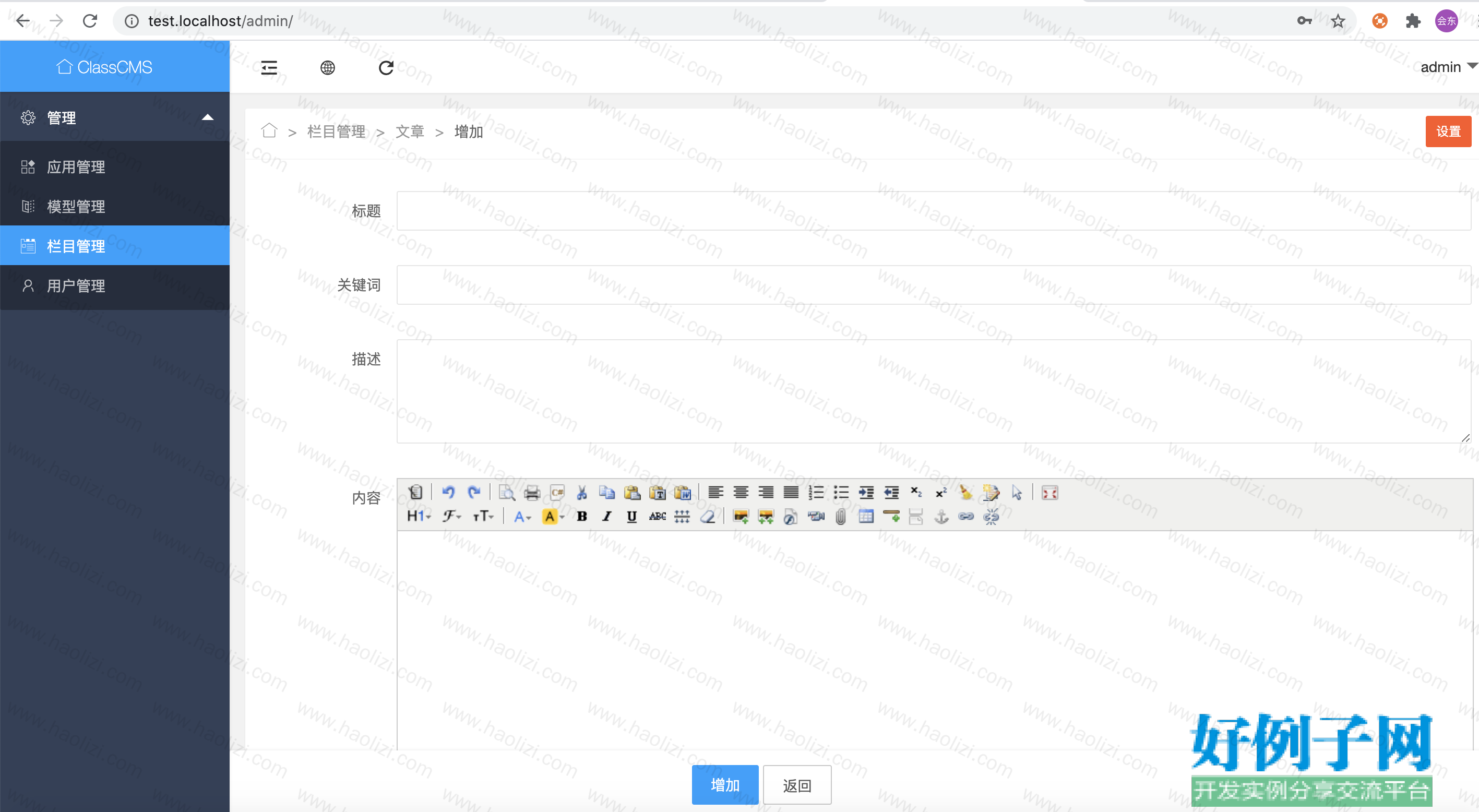Insert an anchor in the editor
Image resolution: width=1479 pixels, height=812 pixels.
point(941,516)
